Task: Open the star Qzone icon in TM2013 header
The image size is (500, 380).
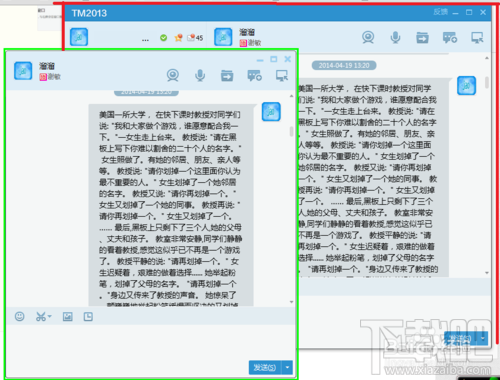Action: [x=179, y=38]
